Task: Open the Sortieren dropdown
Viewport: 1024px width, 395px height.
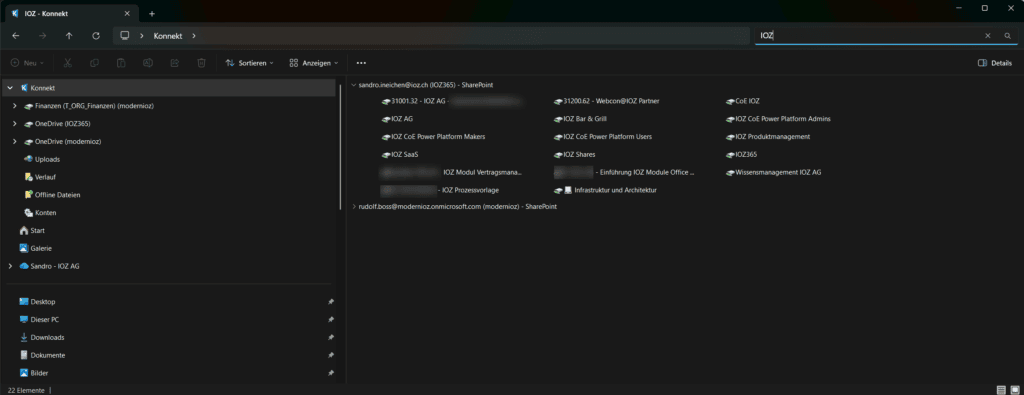Action: (x=249, y=63)
